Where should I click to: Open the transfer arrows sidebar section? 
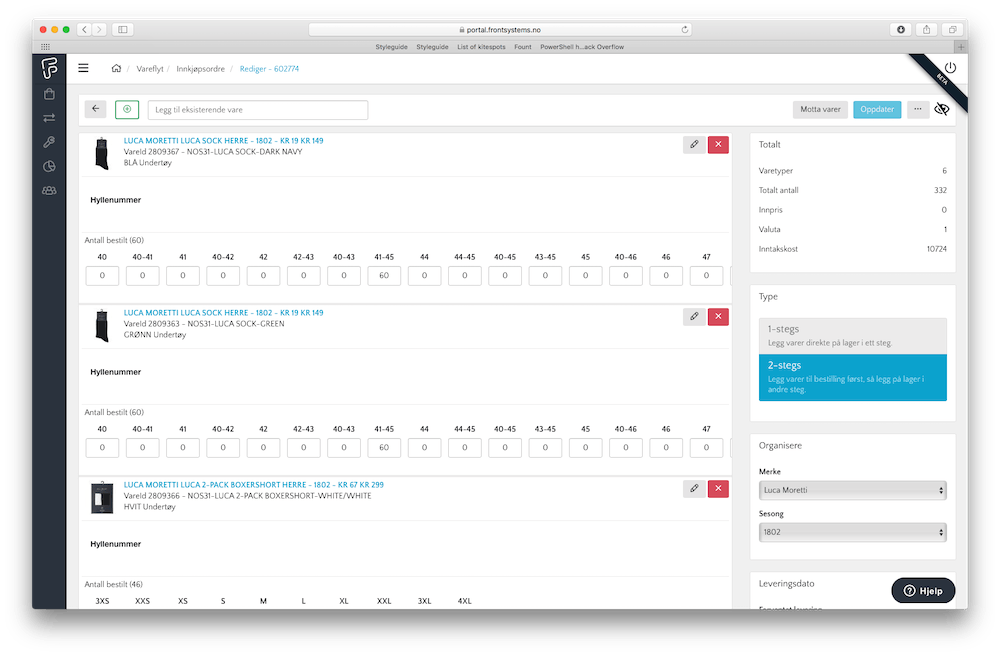coord(49,118)
